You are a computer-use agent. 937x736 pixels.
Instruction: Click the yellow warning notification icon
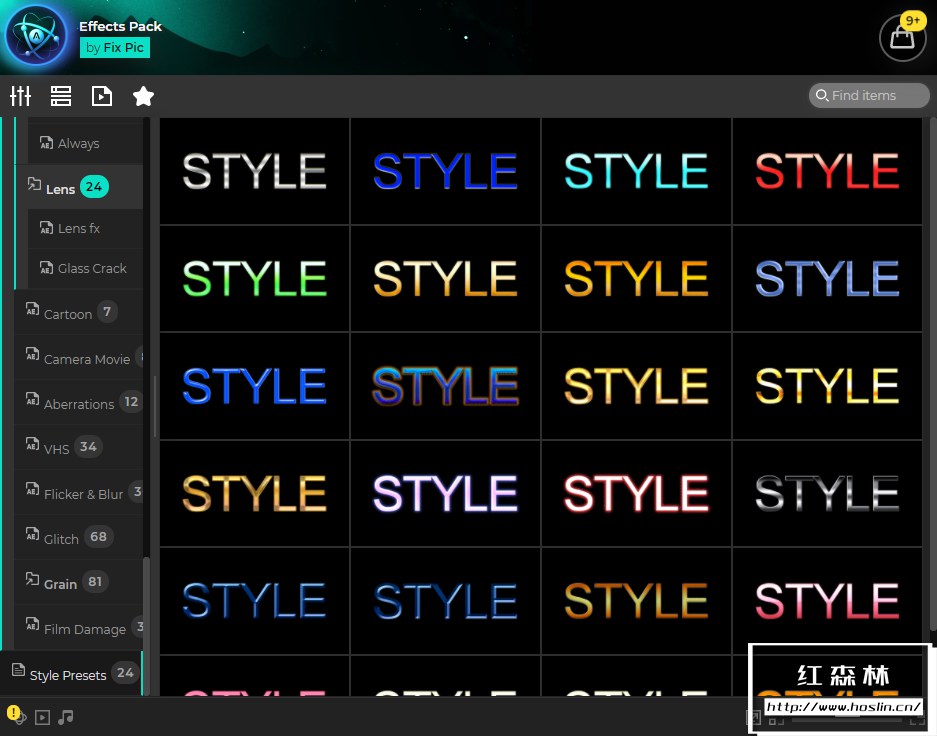[x=13, y=713]
